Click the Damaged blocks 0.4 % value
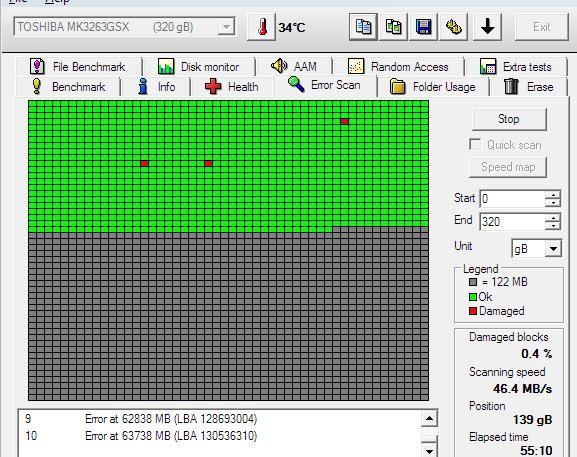 point(537,354)
